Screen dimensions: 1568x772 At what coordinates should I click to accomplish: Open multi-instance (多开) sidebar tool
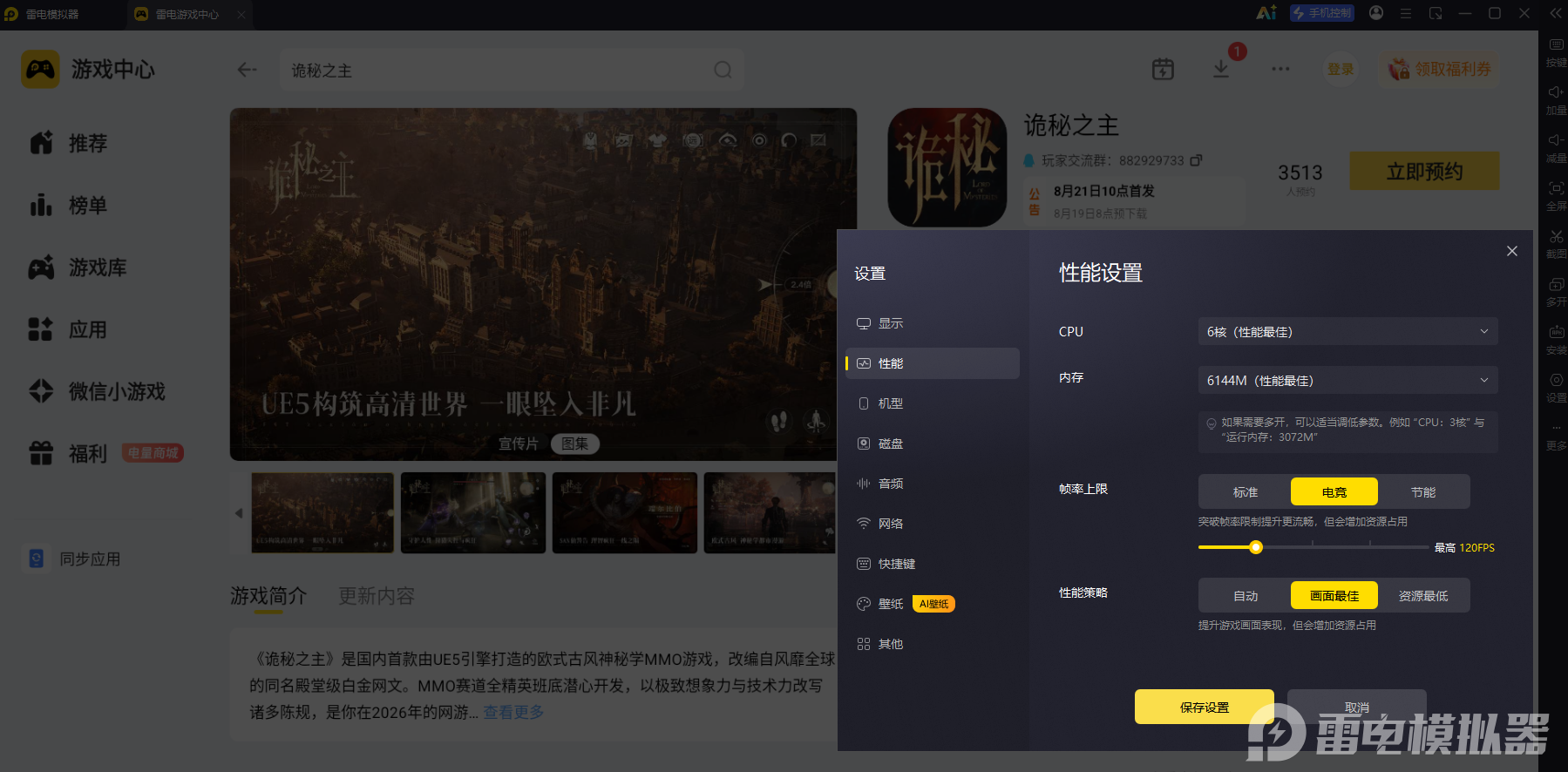click(1556, 291)
